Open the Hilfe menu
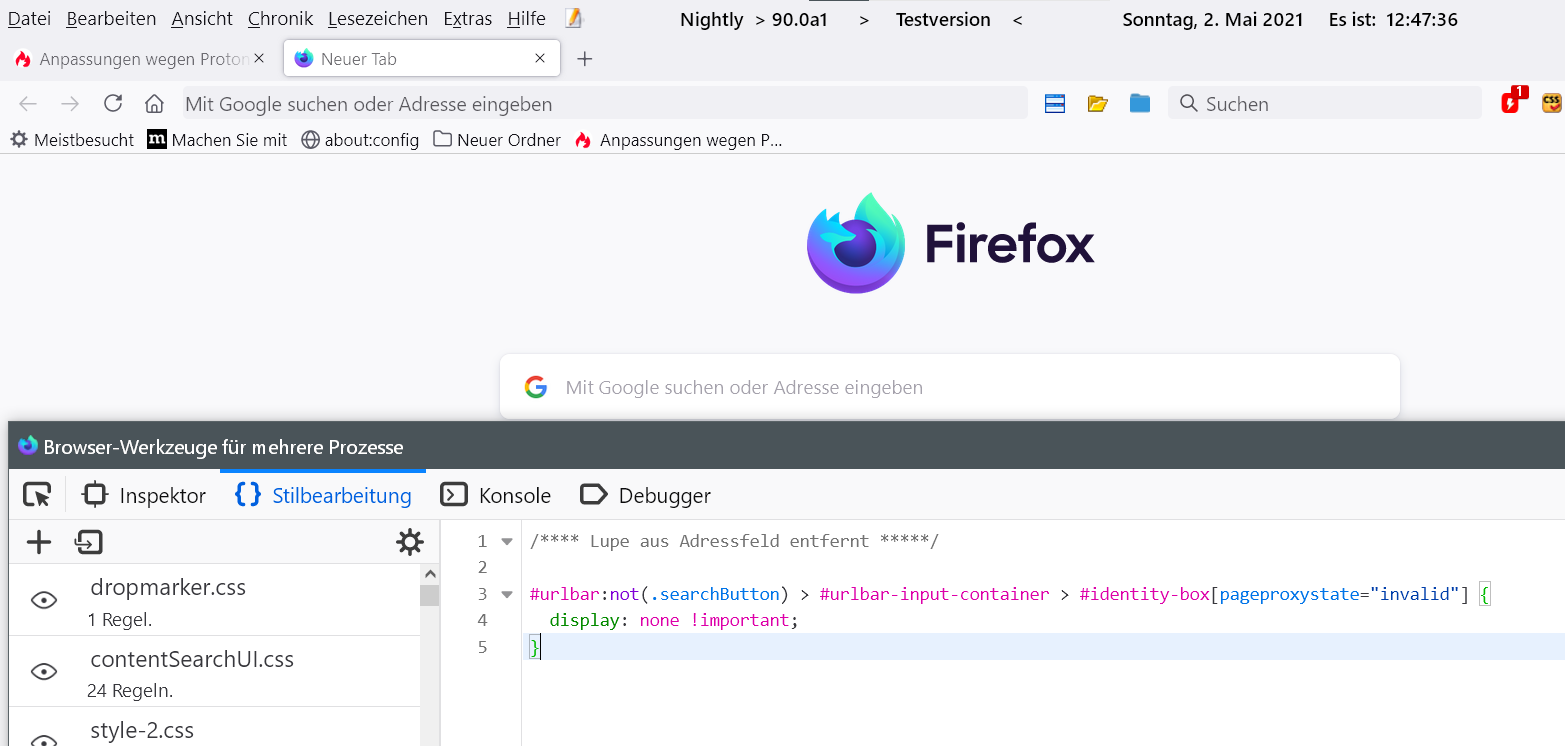 coord(526,19)
